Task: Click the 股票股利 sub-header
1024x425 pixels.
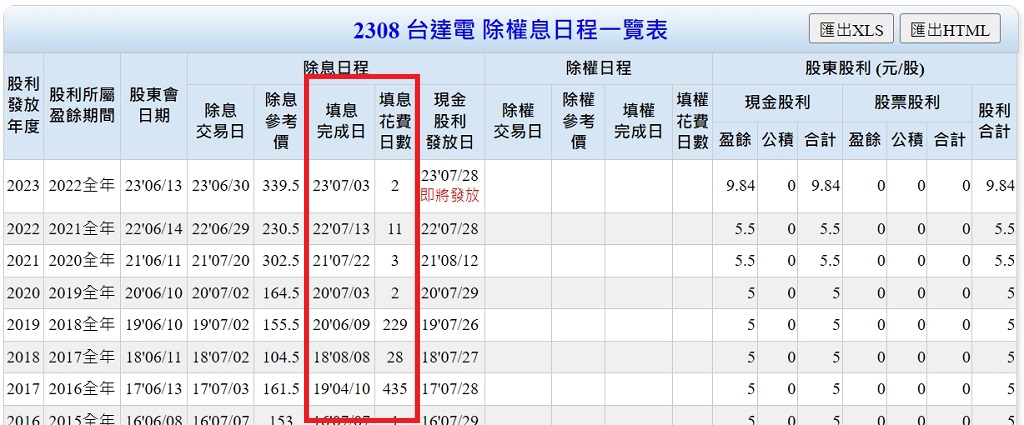Action: tap(906, 102)
